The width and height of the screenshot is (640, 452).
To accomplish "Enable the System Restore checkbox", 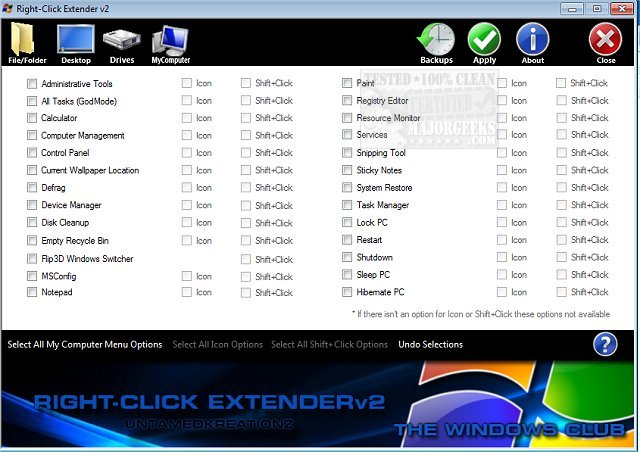I will pos(347,187).
